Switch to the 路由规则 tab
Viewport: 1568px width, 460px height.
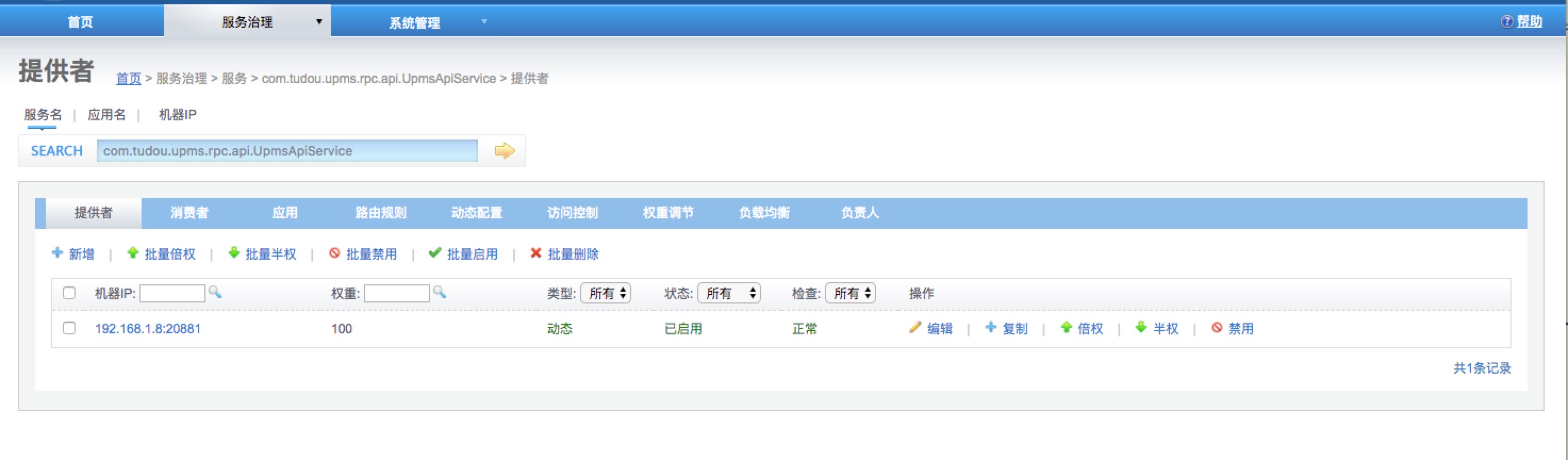coord(381,212)
